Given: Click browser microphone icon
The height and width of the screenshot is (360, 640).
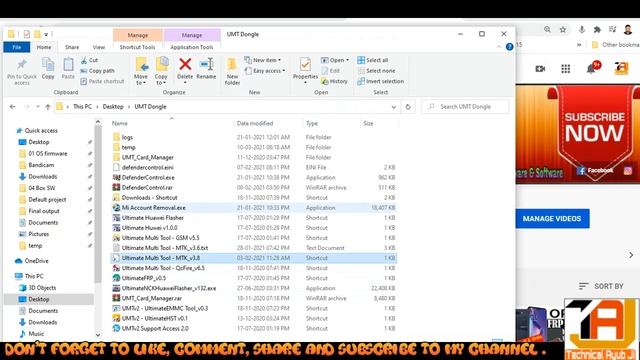Looking at the screenshot, I should coord(582,29).
